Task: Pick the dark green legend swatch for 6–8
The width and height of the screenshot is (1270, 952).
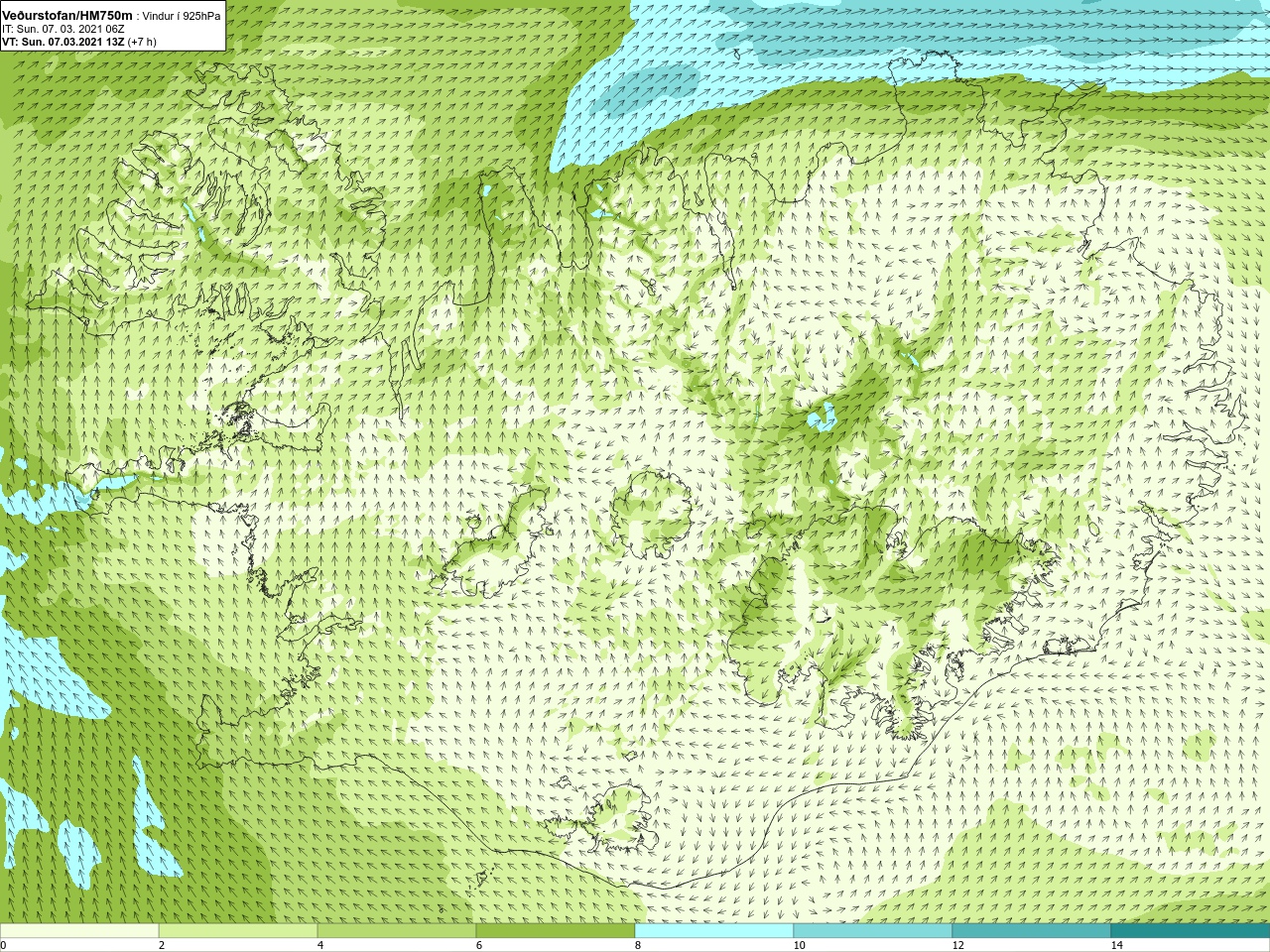Action: pyautogui.click(x=556, y=931)
